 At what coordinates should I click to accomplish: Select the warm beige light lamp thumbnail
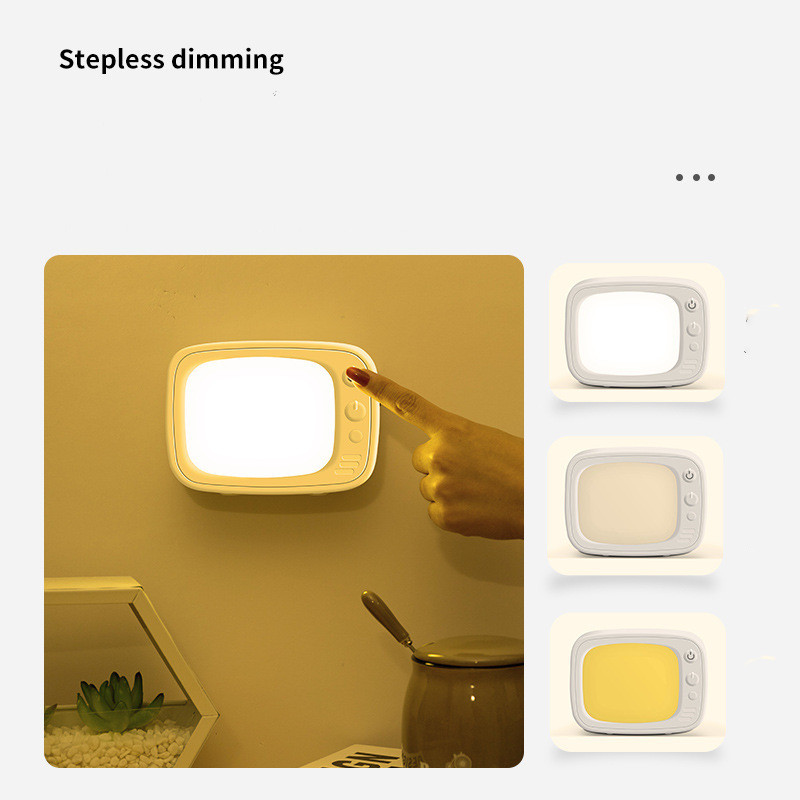[x=635, y=505]
